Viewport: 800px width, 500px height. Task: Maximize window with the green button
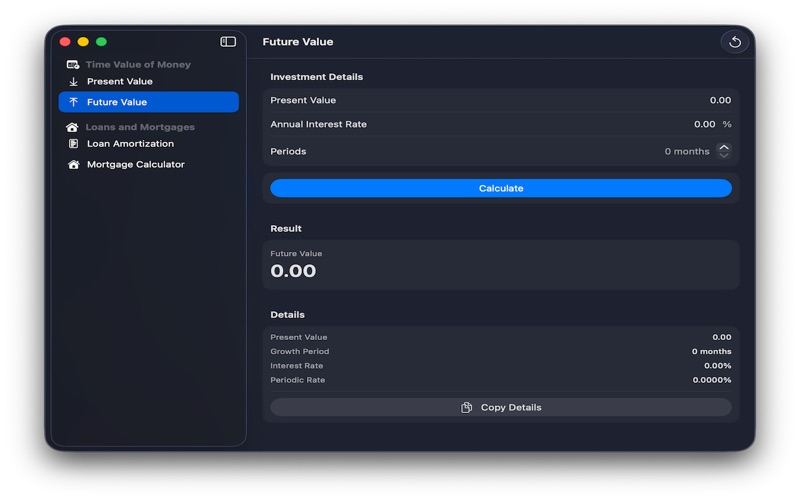click(x=102, y=42)
